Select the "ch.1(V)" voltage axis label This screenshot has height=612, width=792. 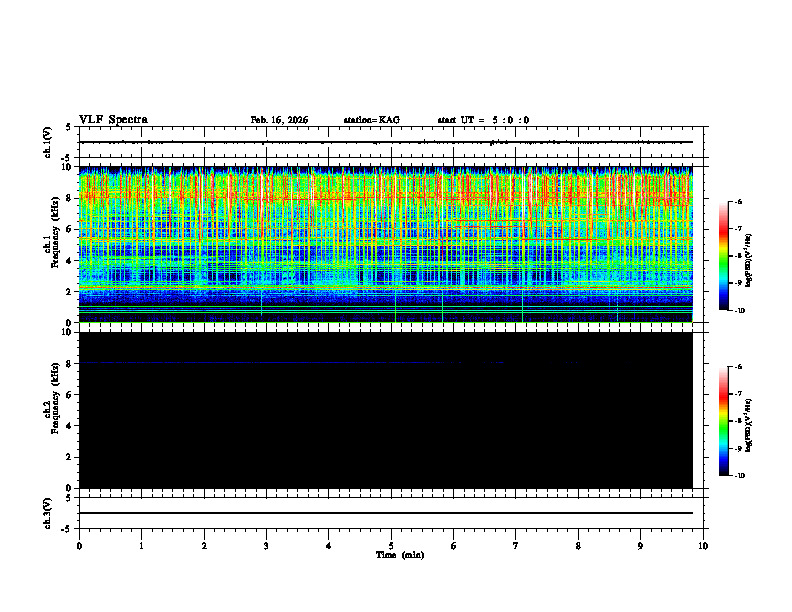pyautogui.click(x=48, y=142)
